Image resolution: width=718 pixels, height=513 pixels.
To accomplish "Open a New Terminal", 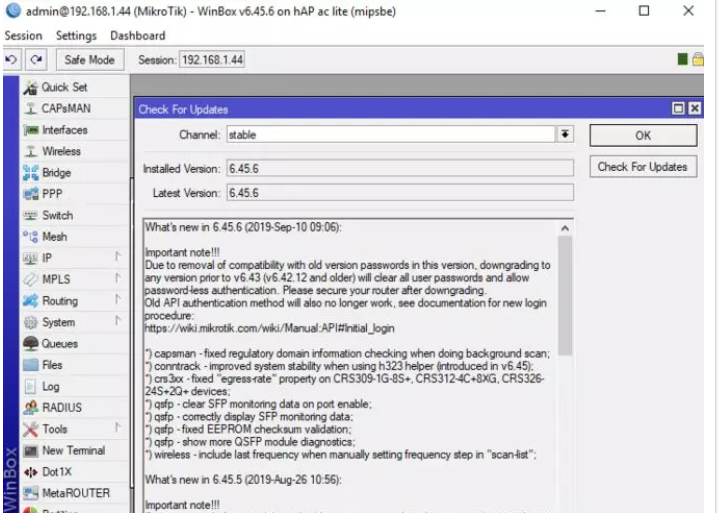I will (x=73, y=450).
